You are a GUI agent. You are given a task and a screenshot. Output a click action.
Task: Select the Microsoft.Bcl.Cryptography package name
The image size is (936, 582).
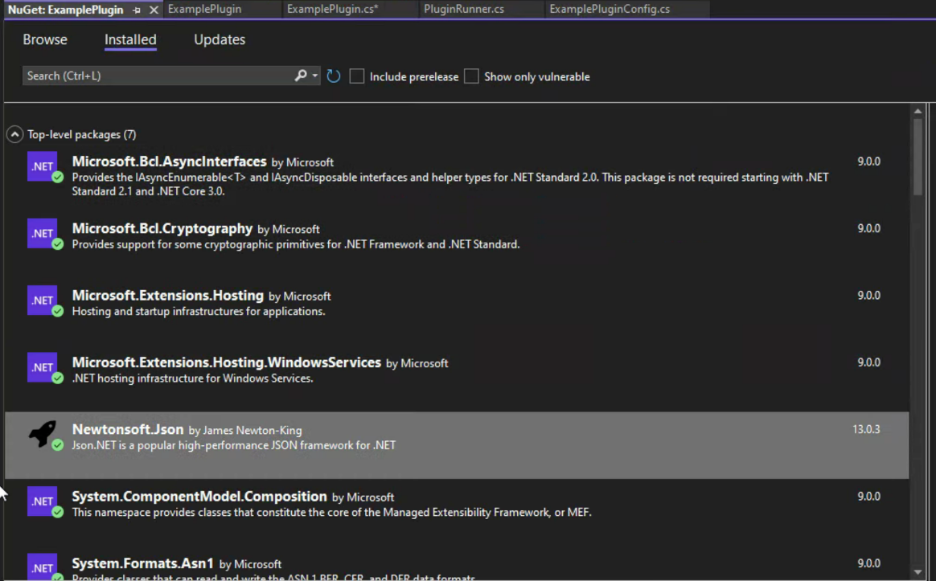point(162,229)
